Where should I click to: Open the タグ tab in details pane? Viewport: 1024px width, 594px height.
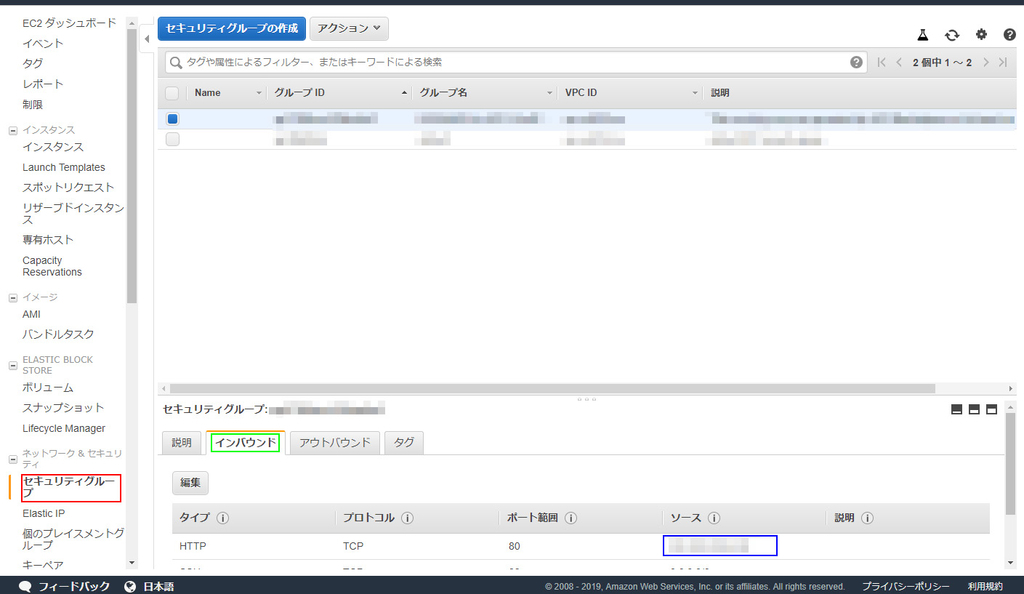[x=403, y=442]
